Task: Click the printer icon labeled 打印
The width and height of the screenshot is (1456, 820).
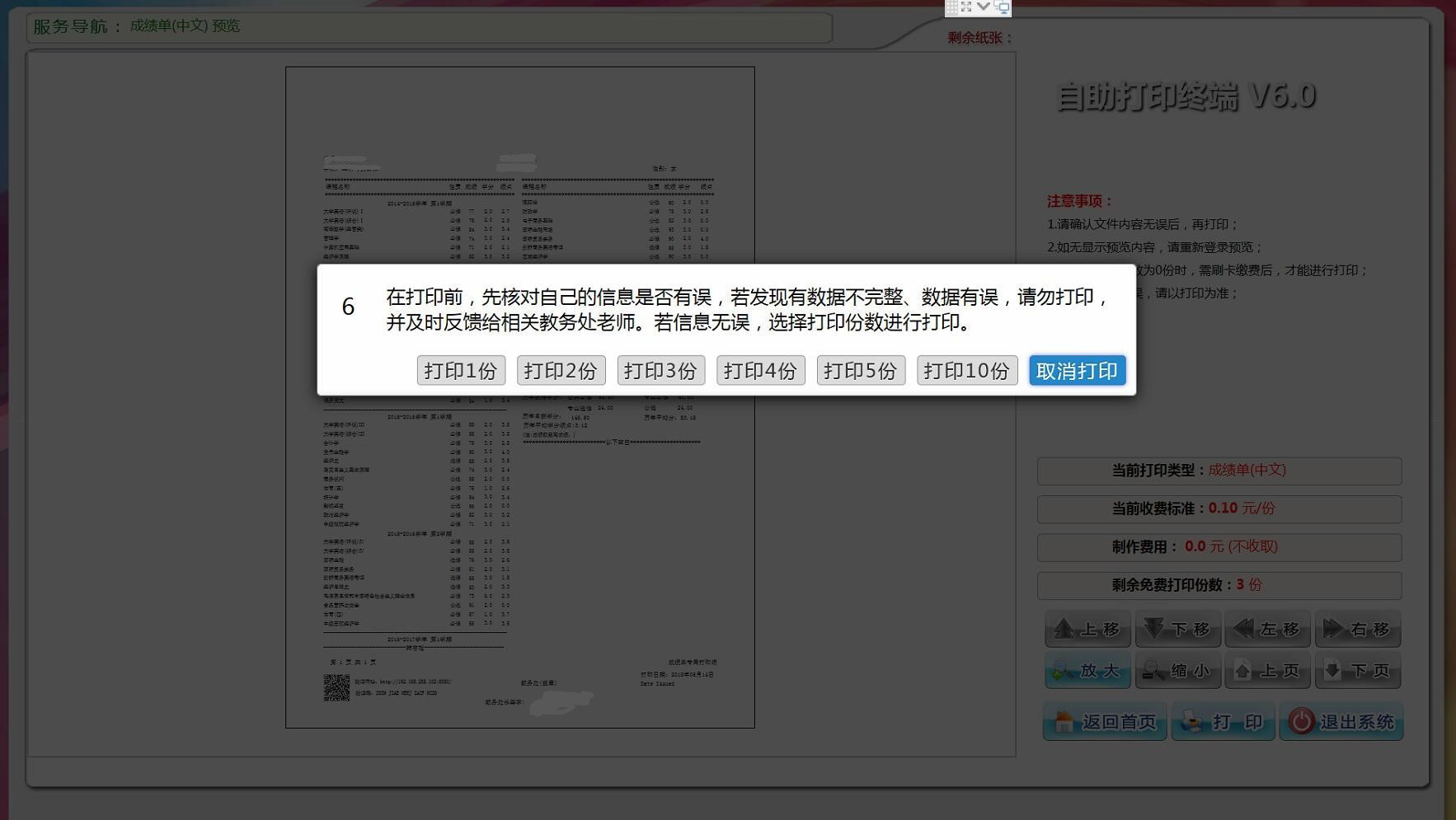Action: coord(1192,722)
